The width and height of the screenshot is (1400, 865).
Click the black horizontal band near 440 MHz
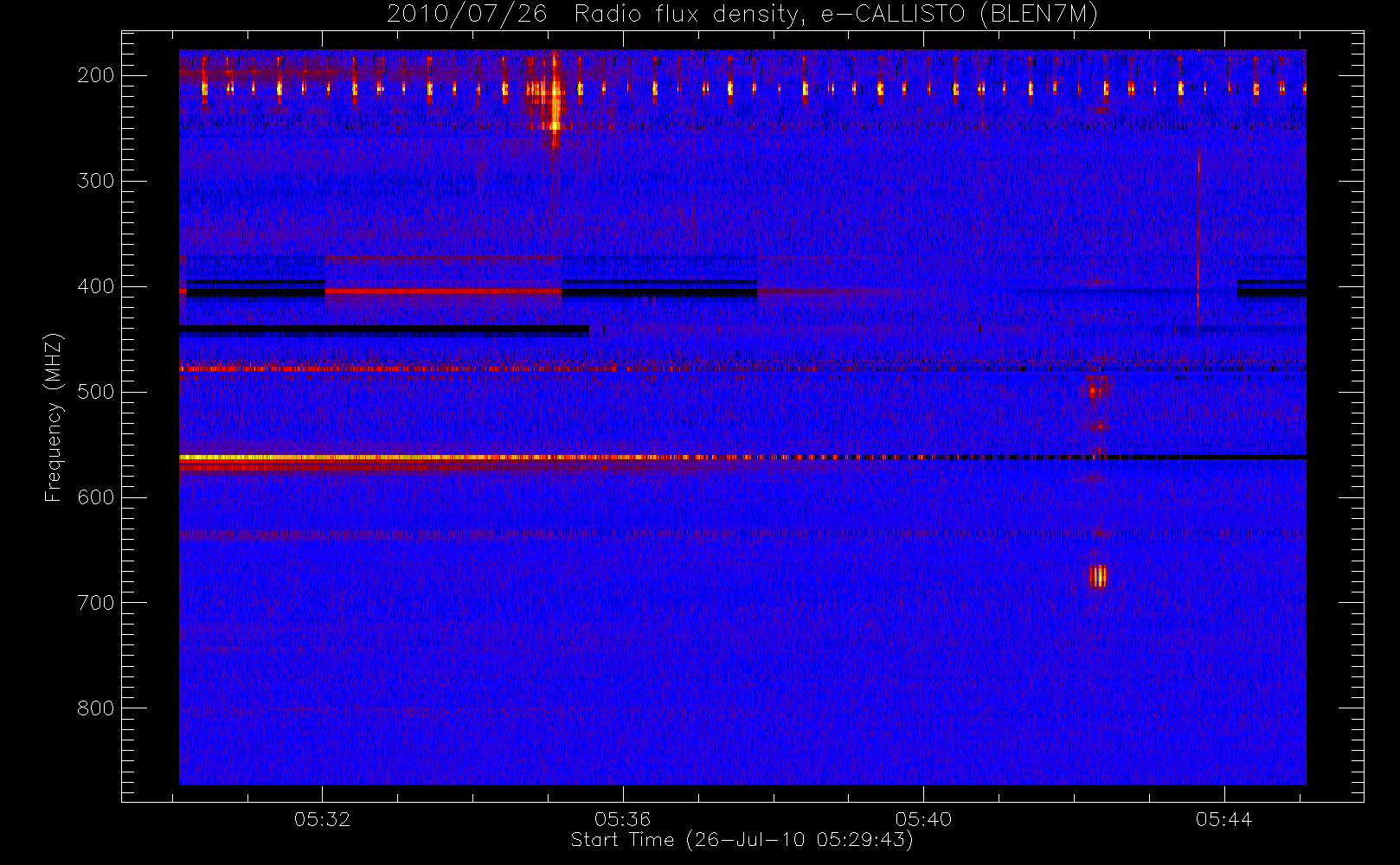pos(384,330)
